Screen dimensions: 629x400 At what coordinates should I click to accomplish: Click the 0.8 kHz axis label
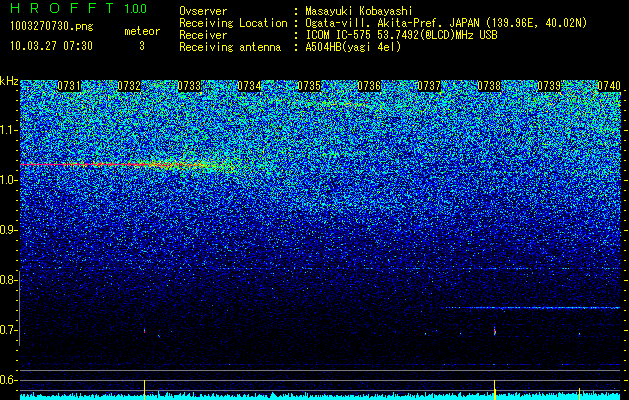click(x=7, y=280)
